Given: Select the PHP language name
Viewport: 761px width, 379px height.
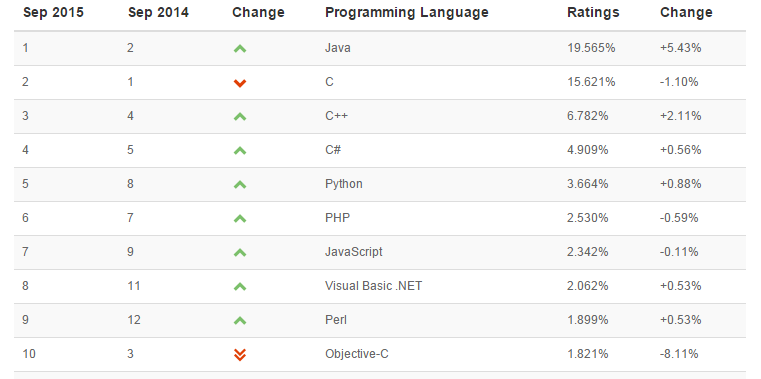Looking at the screenshot, I should pos(337,218).
